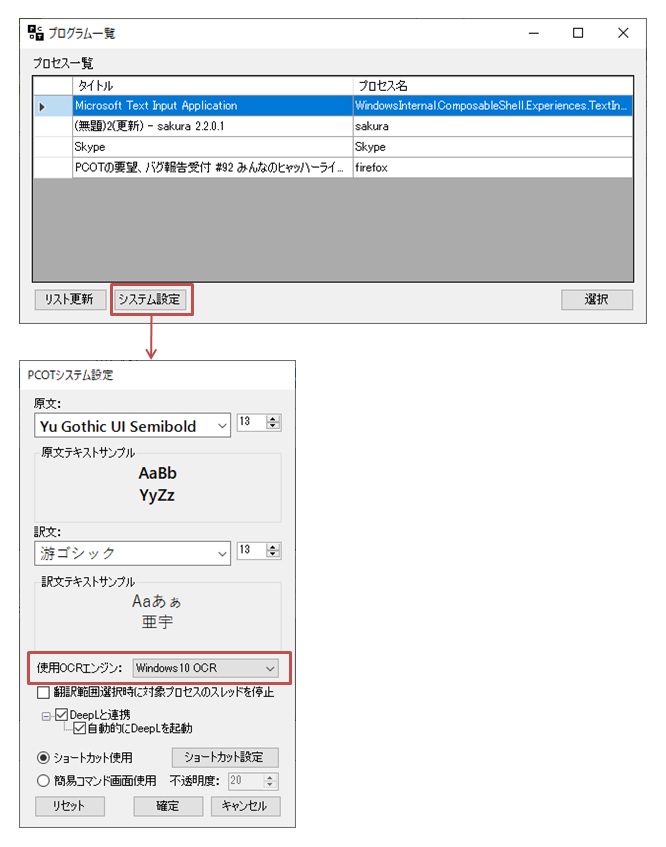
Task: Open システム設定 from the process list window
Action: (x=150, y=299)
